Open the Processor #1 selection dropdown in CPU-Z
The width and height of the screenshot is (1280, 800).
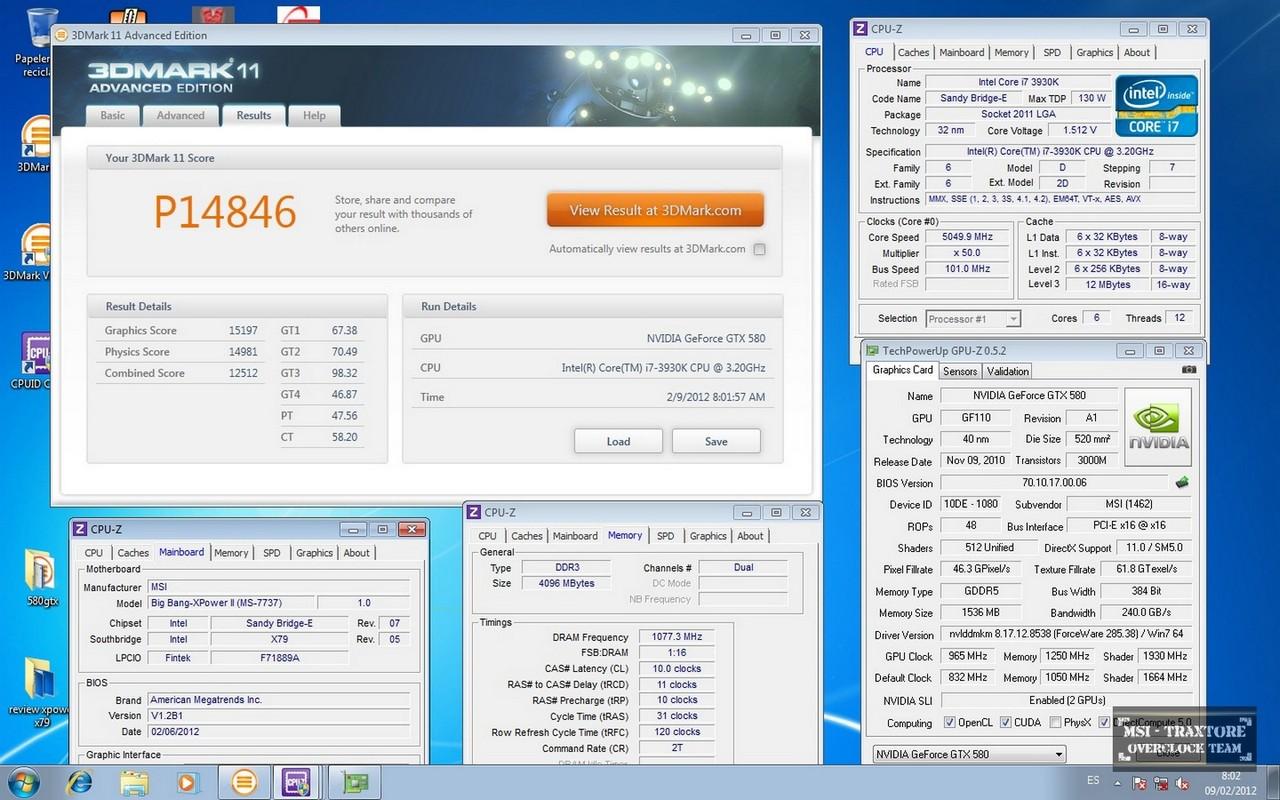973,319
